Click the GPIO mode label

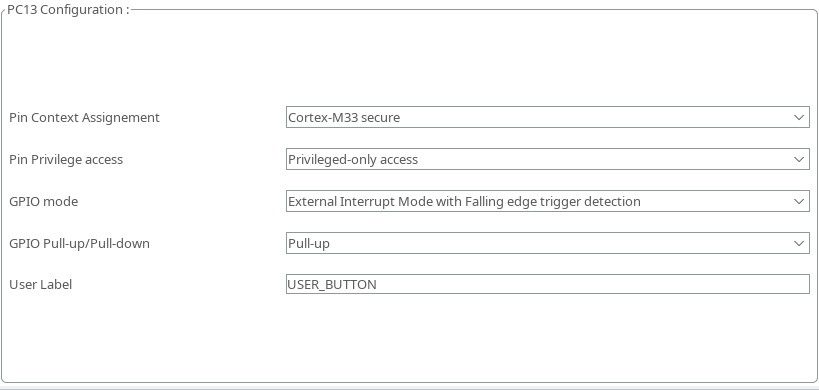[x=43, y=202]
